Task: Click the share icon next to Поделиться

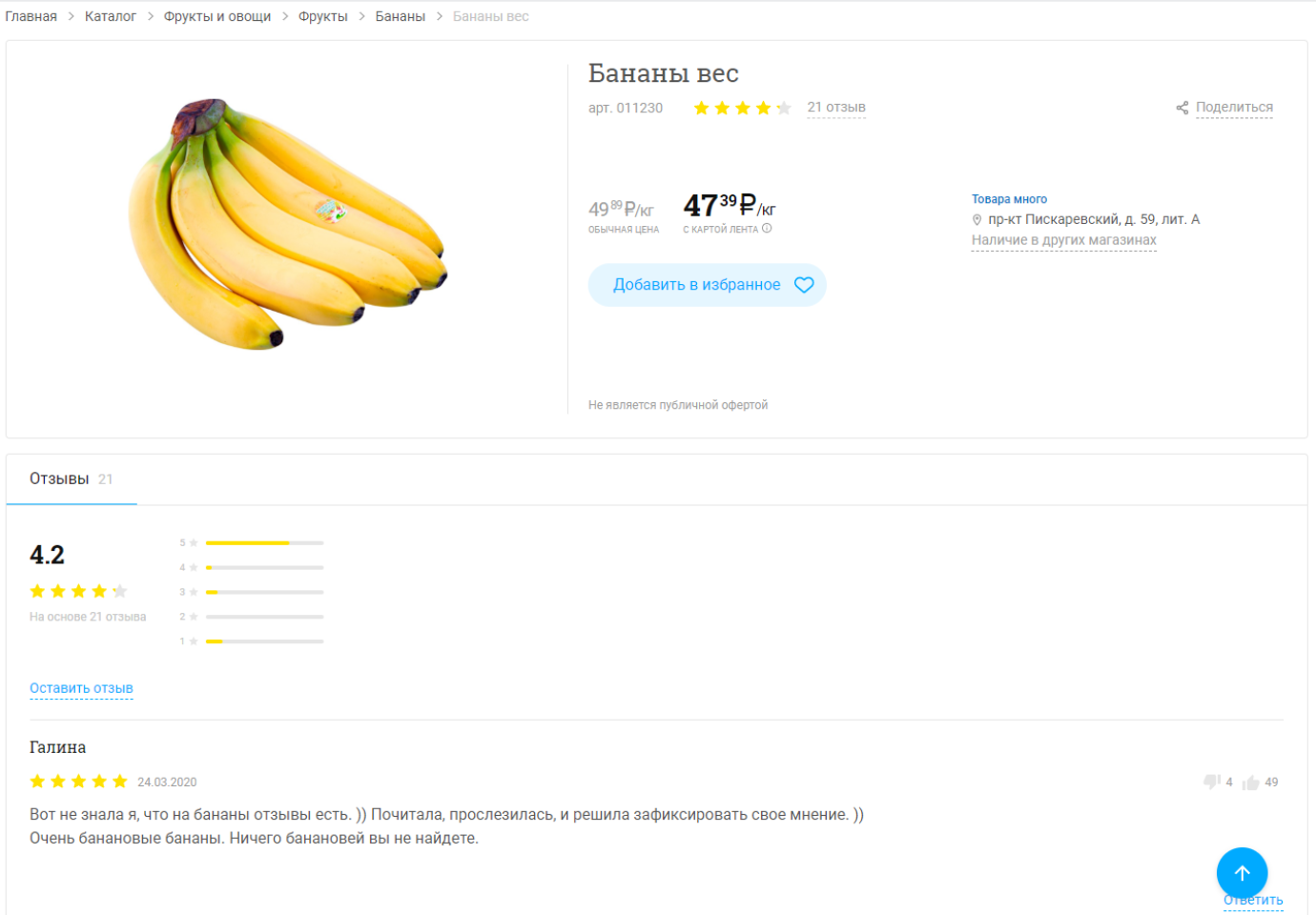Action: click(1182, 108)
